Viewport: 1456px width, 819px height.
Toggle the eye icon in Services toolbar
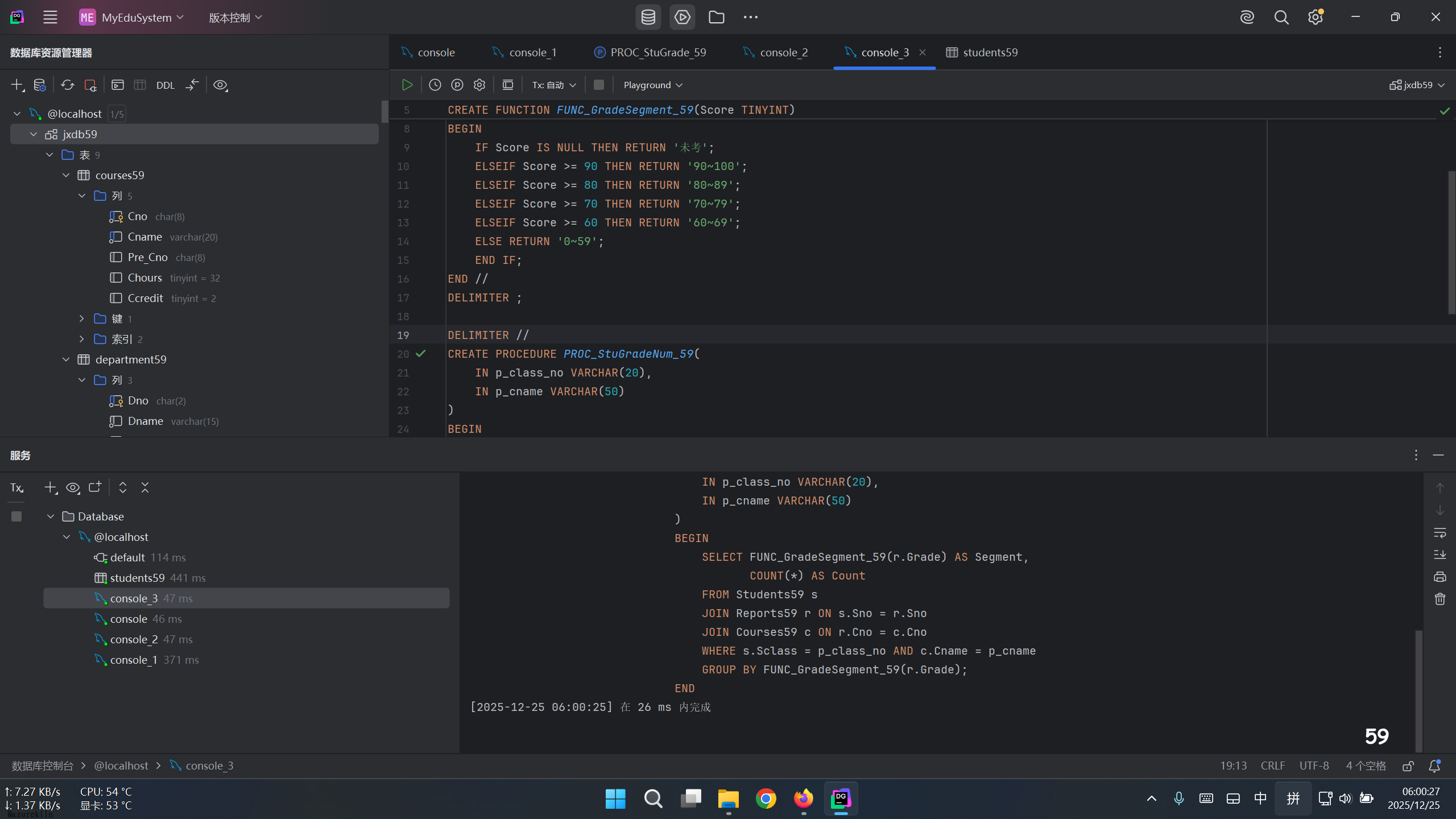73,487
